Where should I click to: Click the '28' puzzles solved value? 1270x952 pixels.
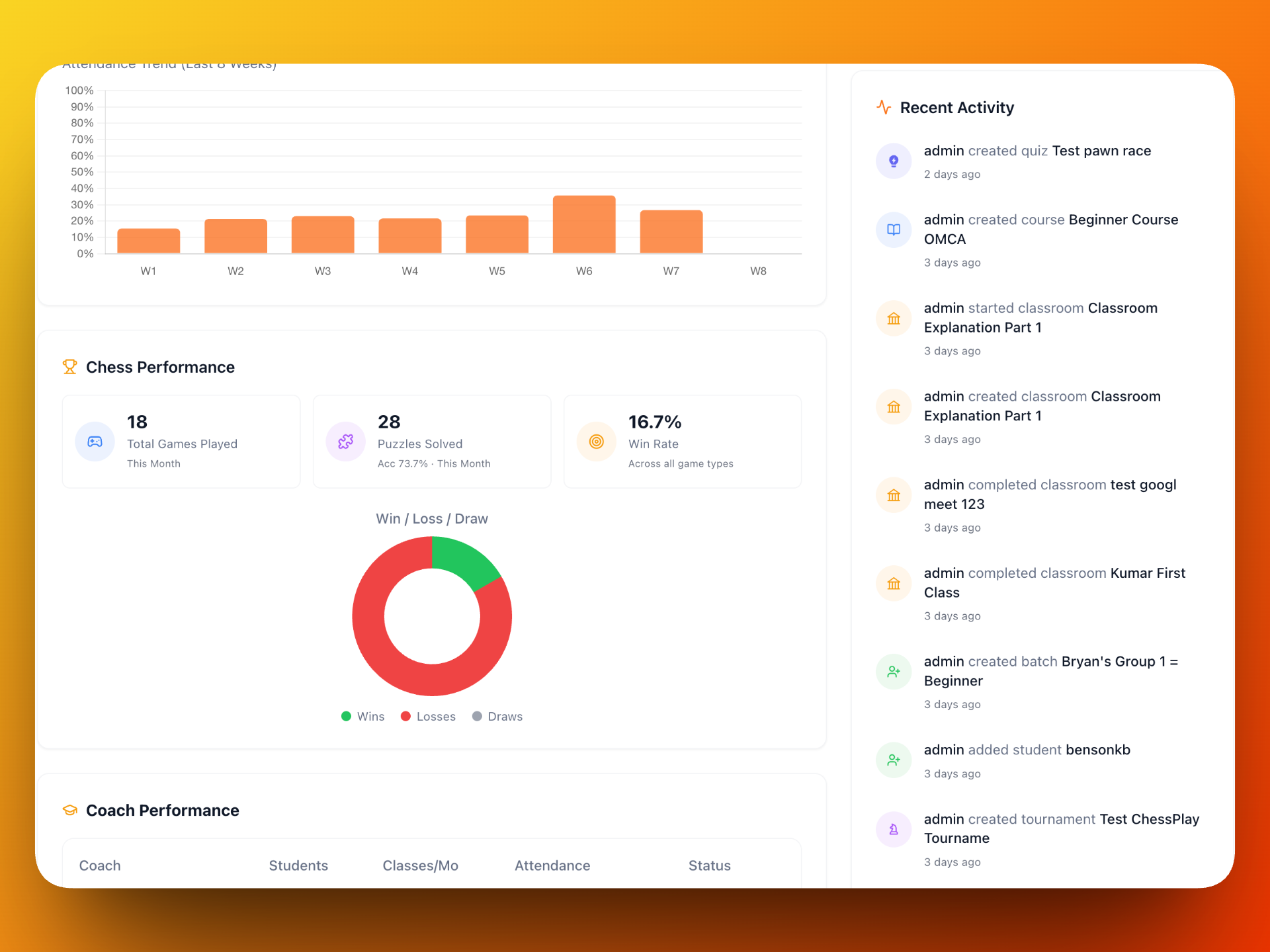[389, 422]
